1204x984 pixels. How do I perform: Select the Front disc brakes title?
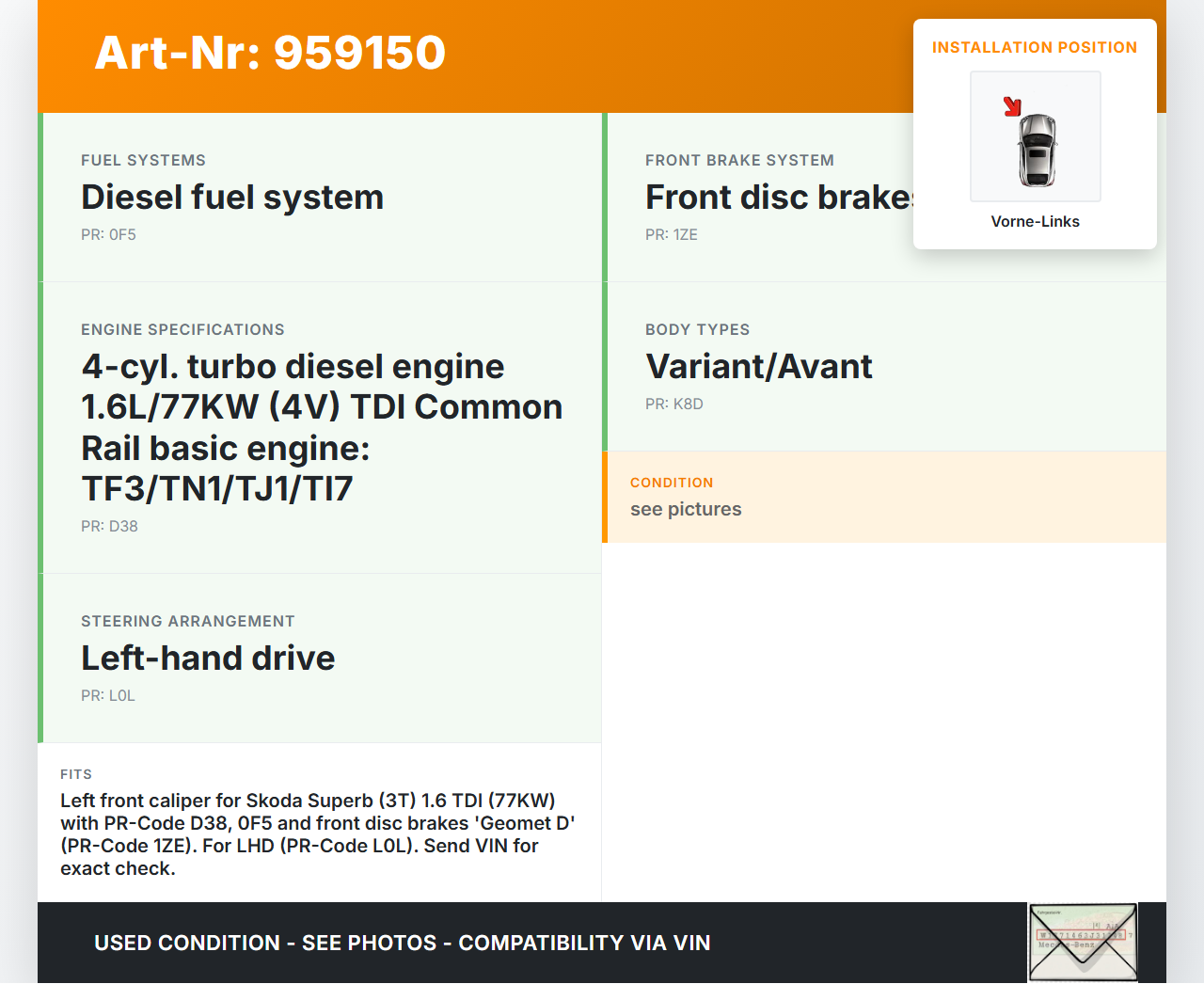coord(779,198)
